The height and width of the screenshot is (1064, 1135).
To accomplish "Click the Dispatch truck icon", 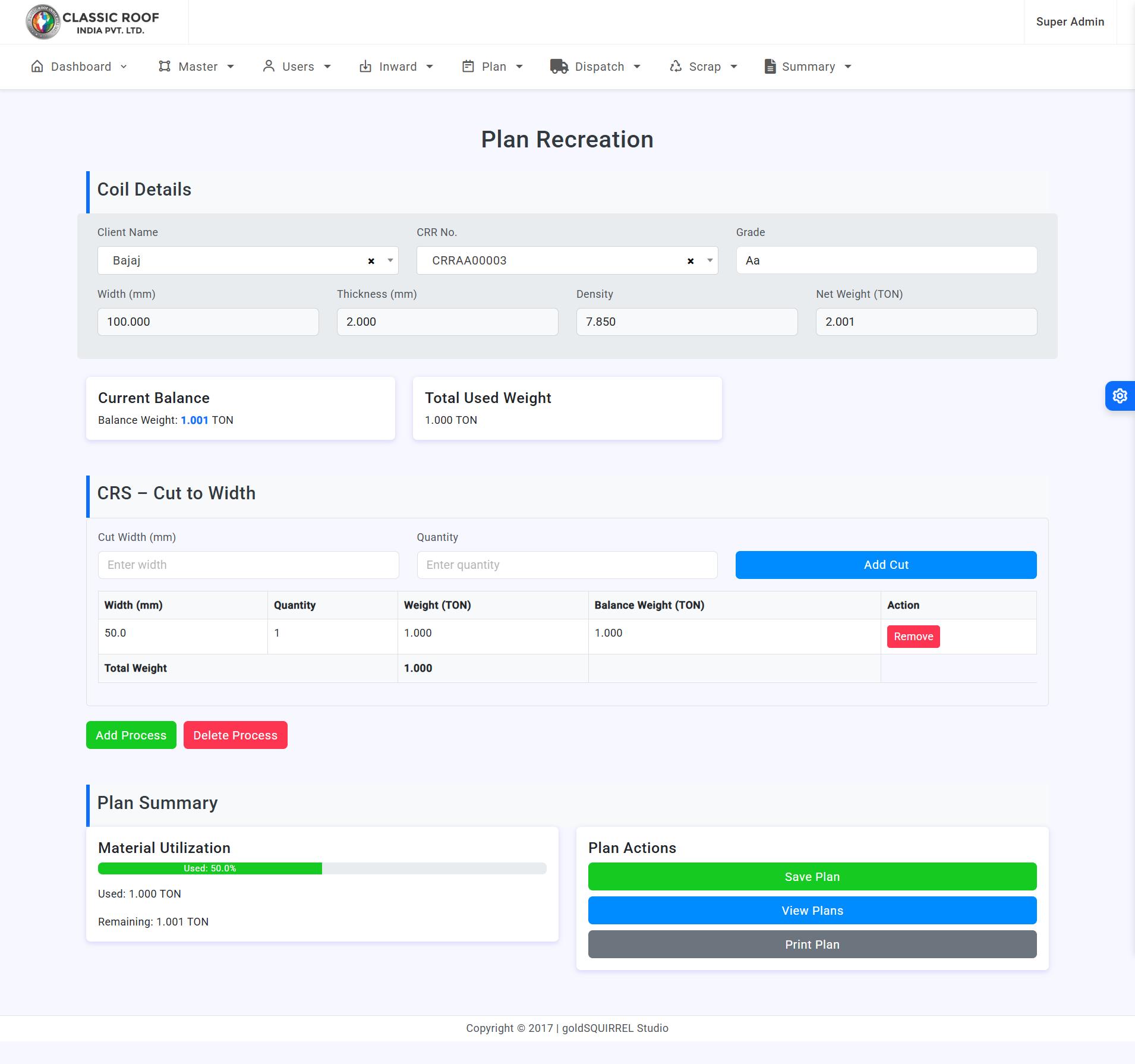I will (559, 67).
